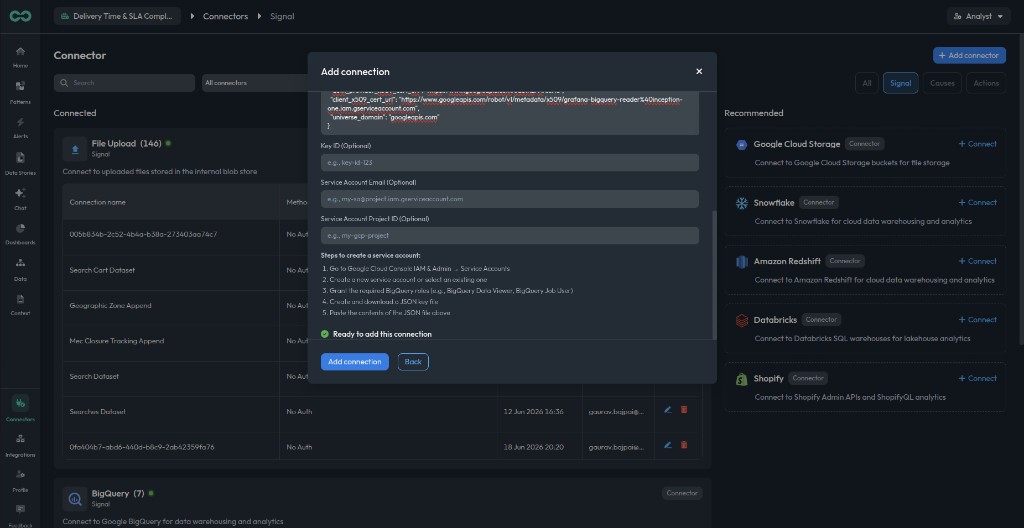
Task: Connect Databricks
Action: click(978, 320)
